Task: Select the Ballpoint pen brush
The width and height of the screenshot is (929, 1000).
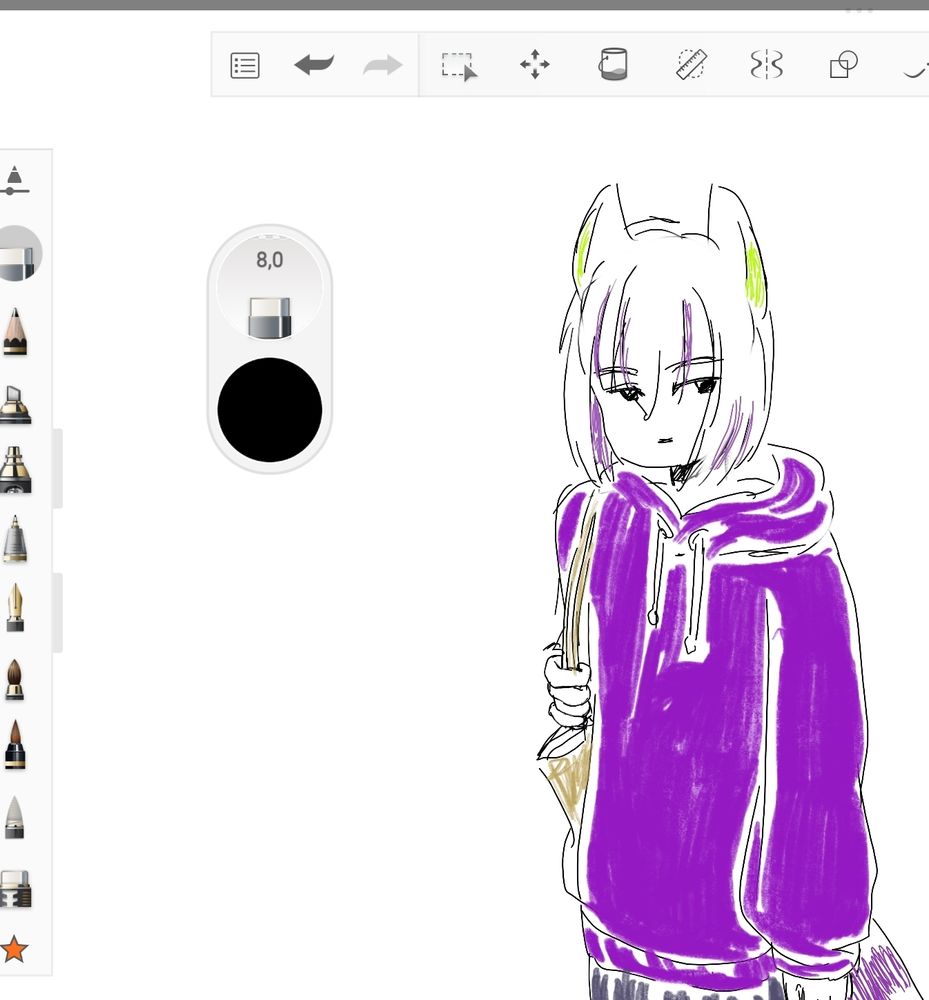Action: pos(15,540)
